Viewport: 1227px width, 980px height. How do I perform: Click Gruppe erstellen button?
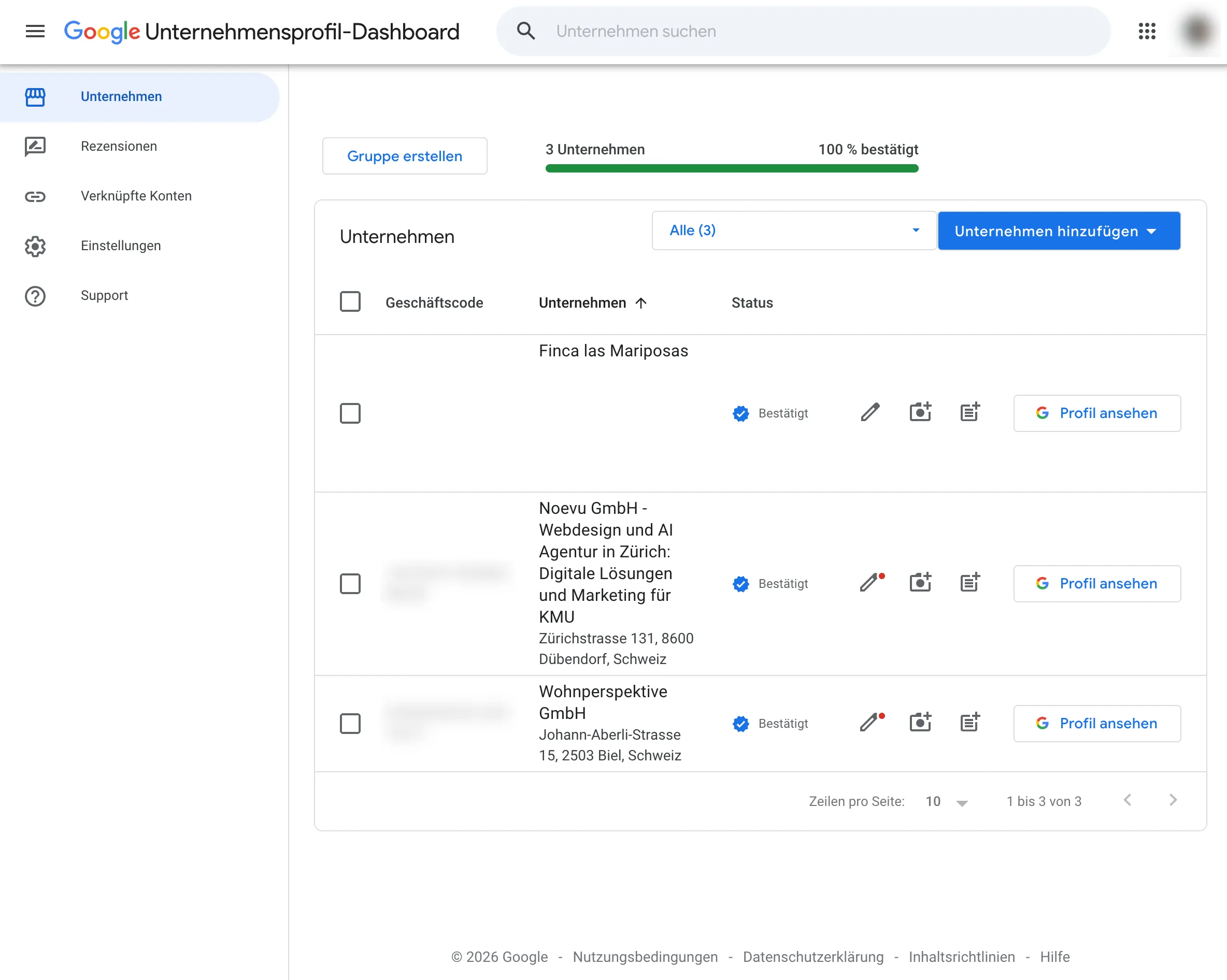(x=405, y=156)
